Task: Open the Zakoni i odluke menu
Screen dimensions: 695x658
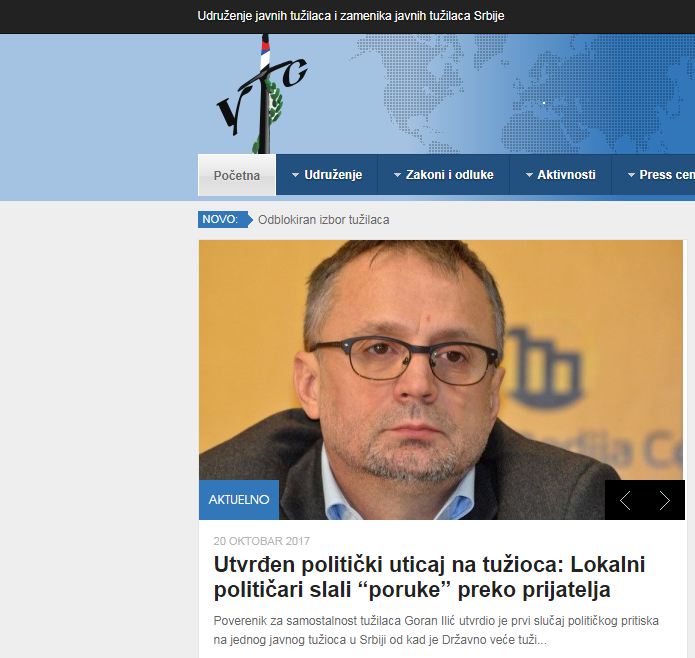Action: click(444, 175)
